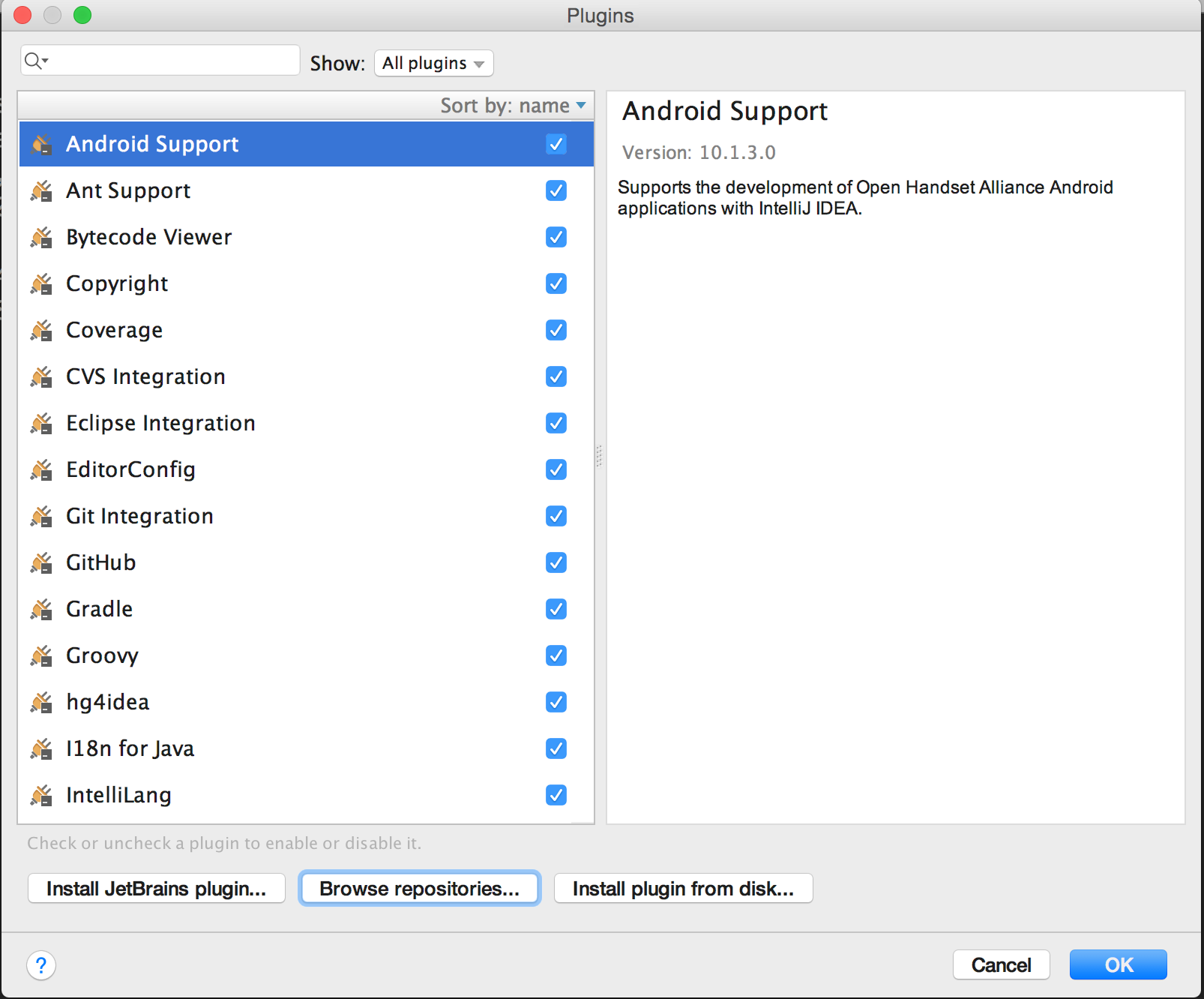This screenshot has height=999, width=1204.
Task: Click the EditorConfig plugin icon
Action: point(41,469)
